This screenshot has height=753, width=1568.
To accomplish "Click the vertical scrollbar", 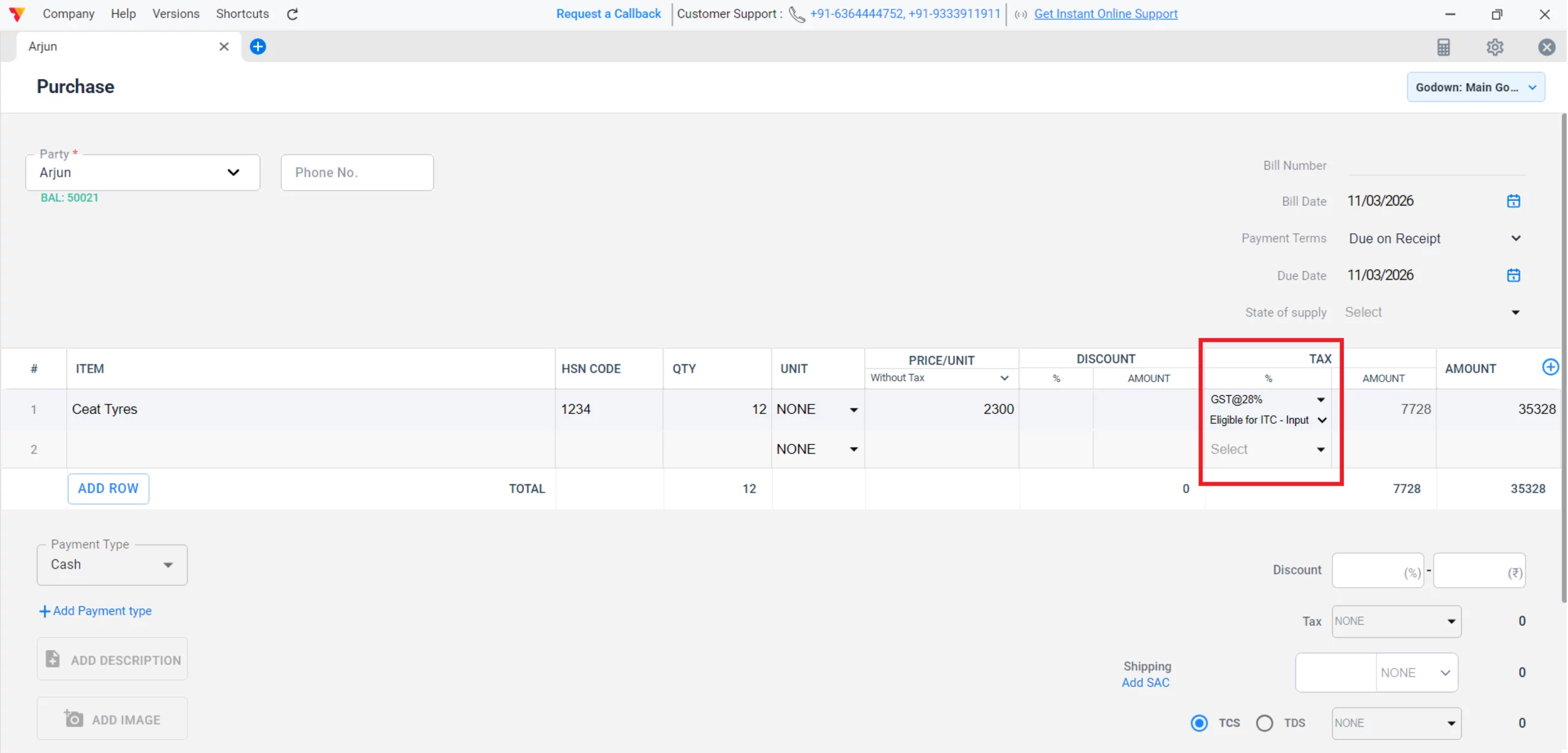I will [1564, 355].
